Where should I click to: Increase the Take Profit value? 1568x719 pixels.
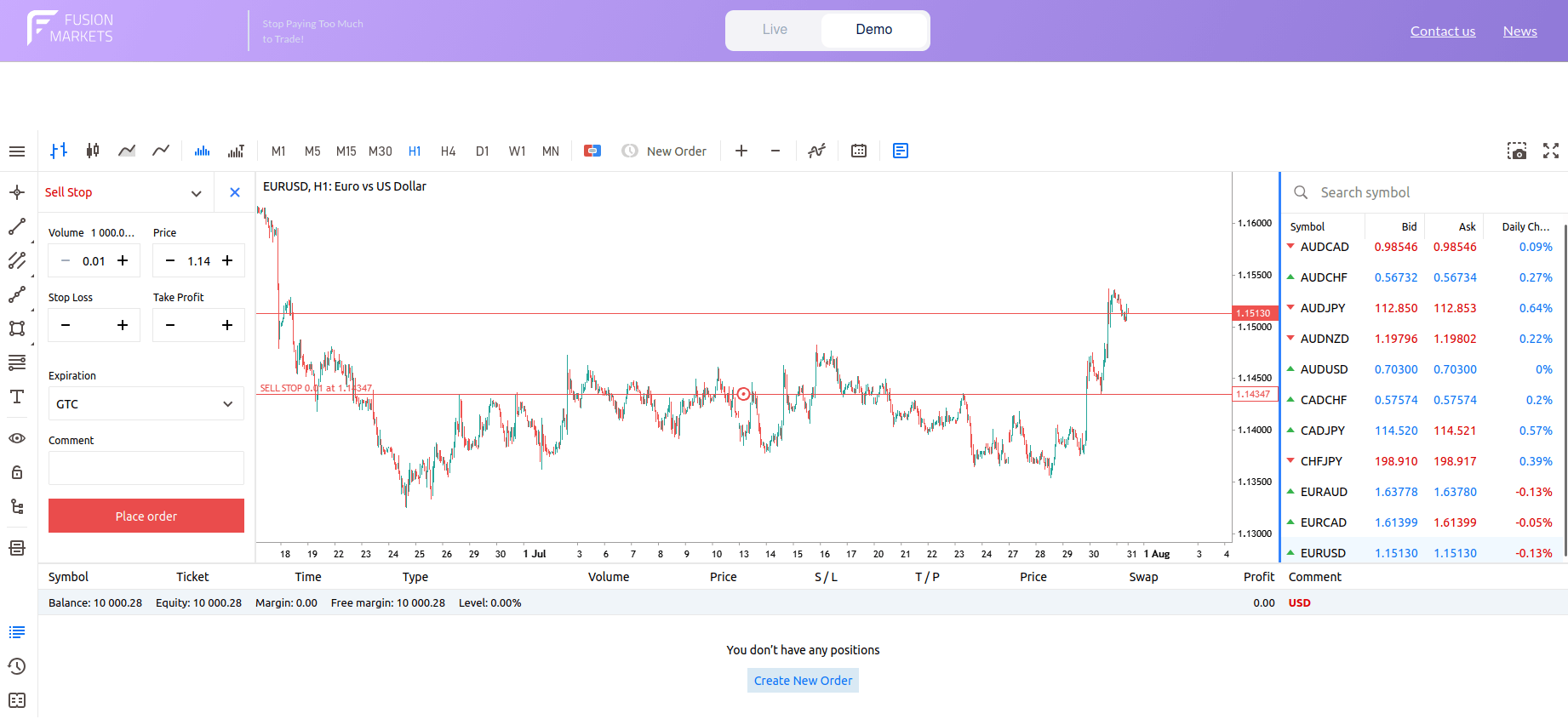click(x=227, y=325)
